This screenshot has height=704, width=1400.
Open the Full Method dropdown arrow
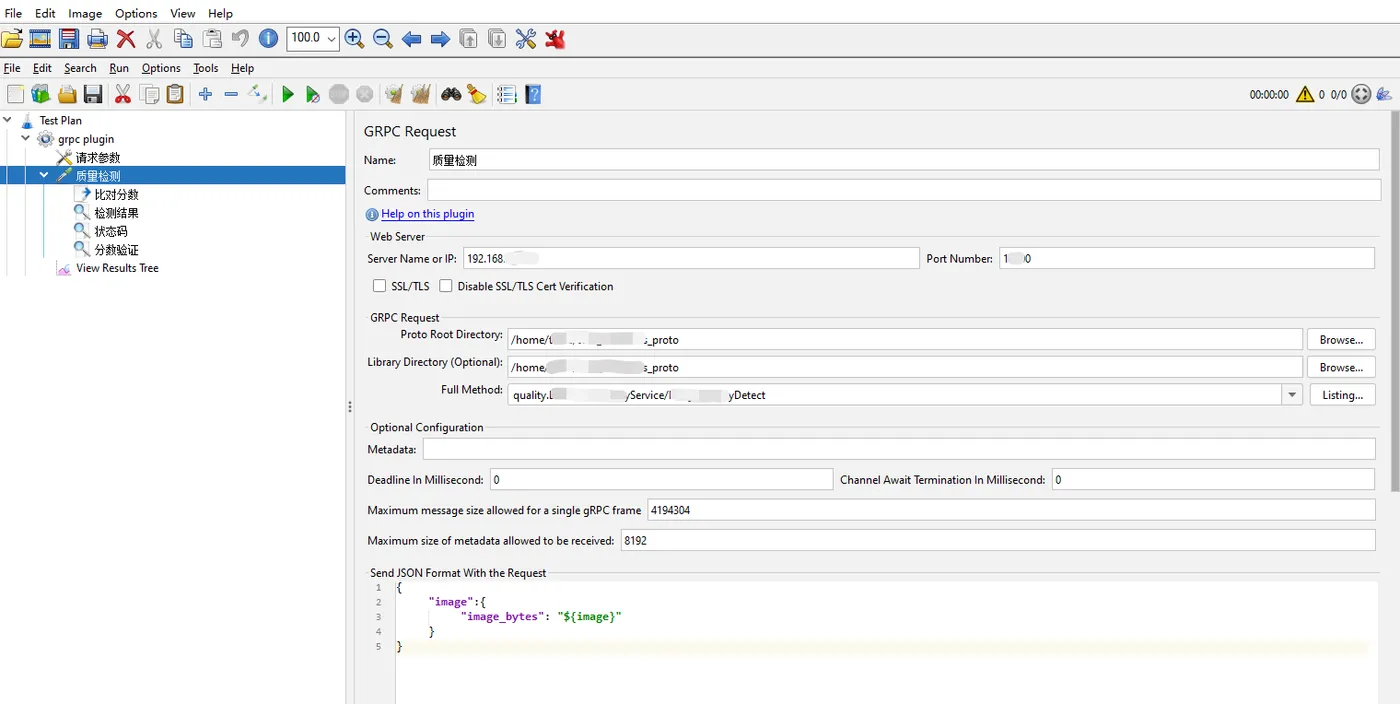(x=1292, y=395)
